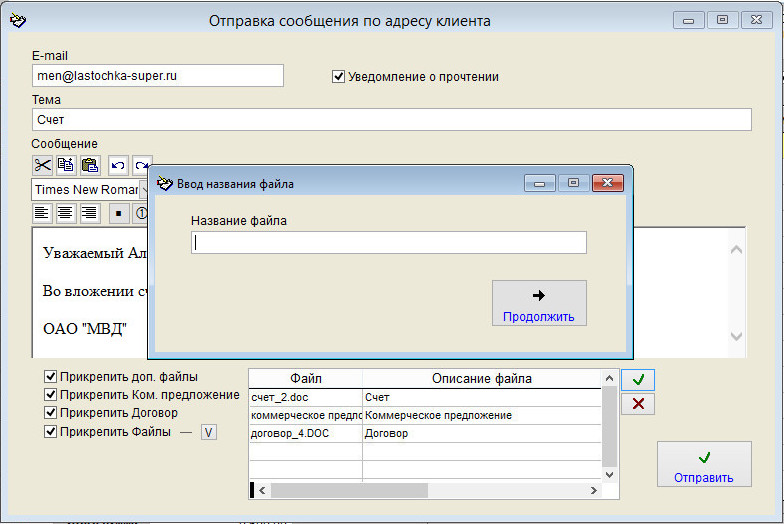Click the Cut scissors icon

pyautogui.click(x=42, y=165)
